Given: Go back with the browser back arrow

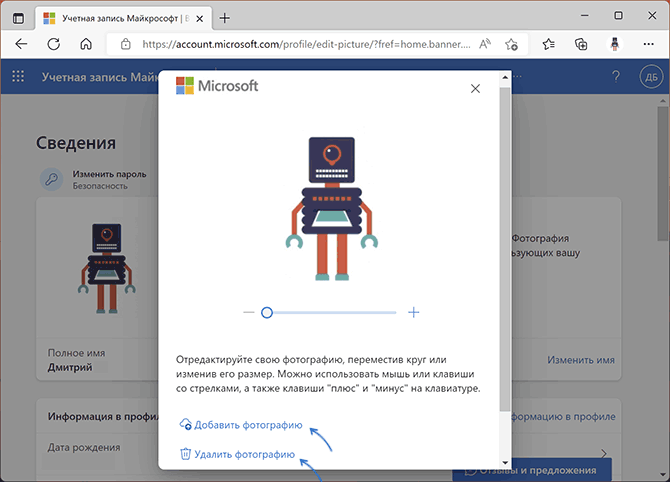Looking at the screenshot, I should point(21,44).
